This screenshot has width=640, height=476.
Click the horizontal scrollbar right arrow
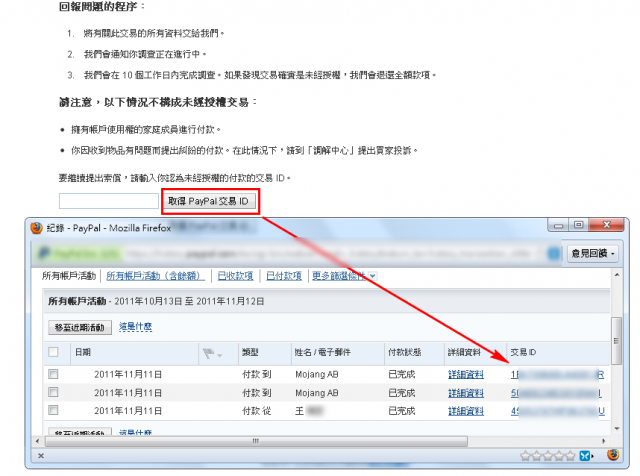(604, 441)
